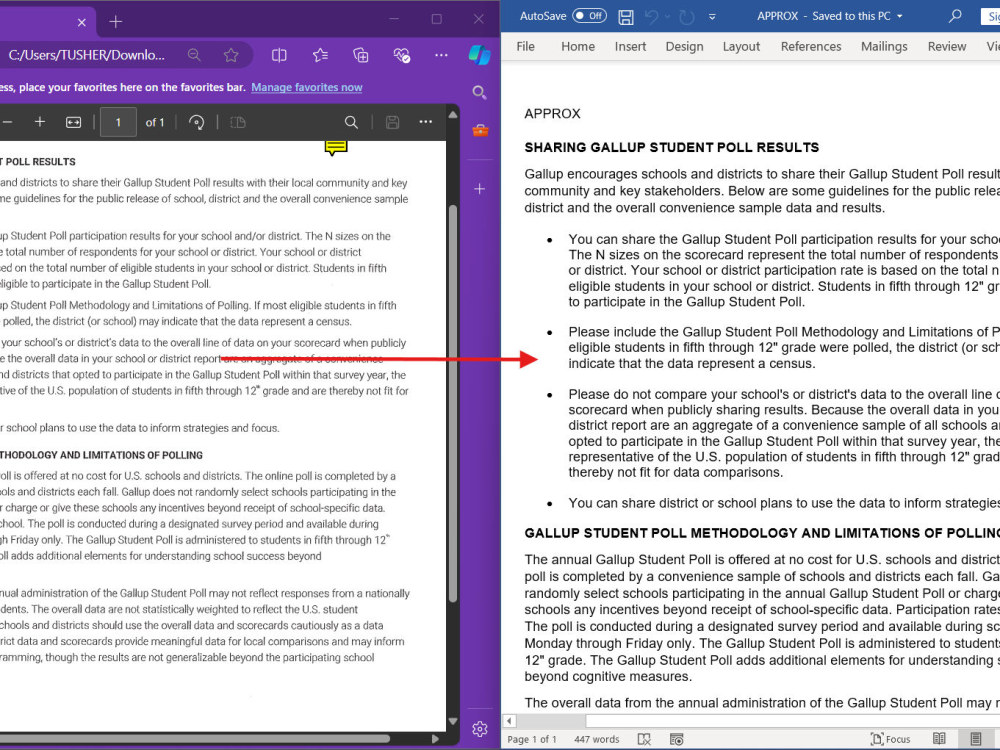Open Edge sidebar search
1000x750 pixels.
click(480, 92)
